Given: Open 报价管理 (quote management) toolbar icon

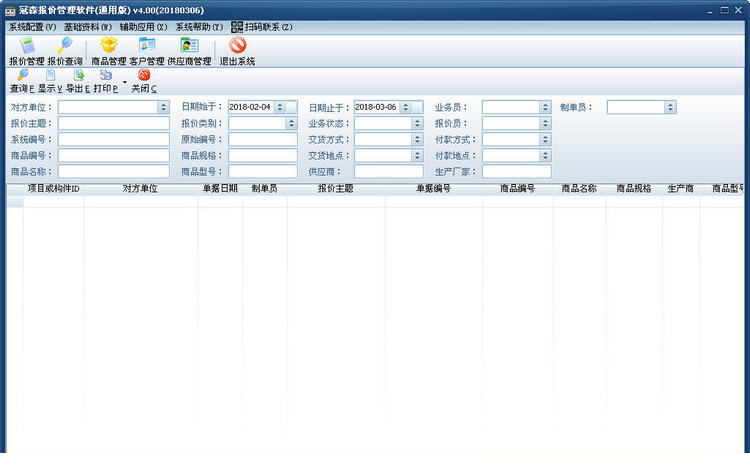Looking at the screenshot, I should tap(27, 51).
